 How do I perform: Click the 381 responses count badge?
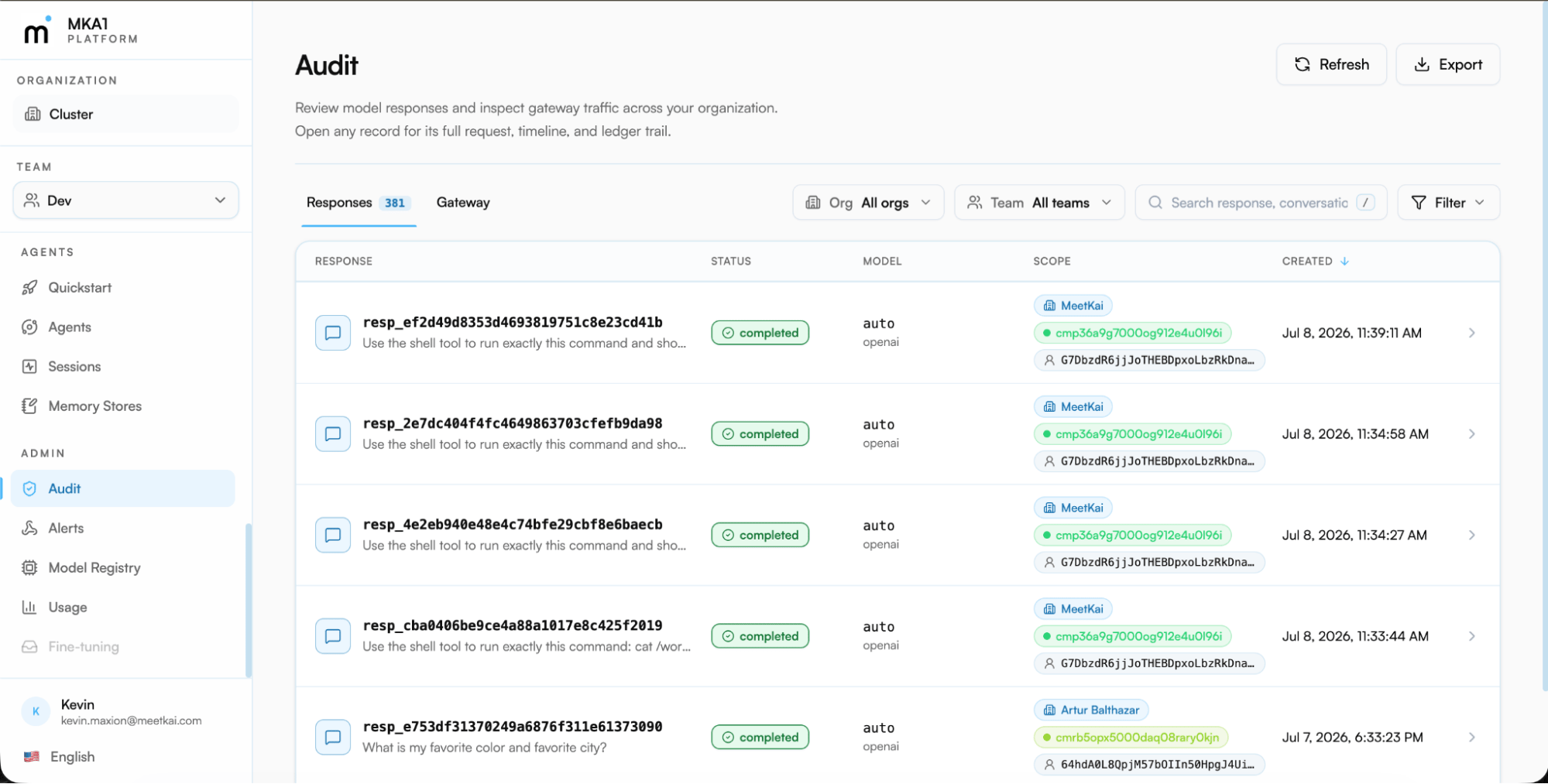395,204
